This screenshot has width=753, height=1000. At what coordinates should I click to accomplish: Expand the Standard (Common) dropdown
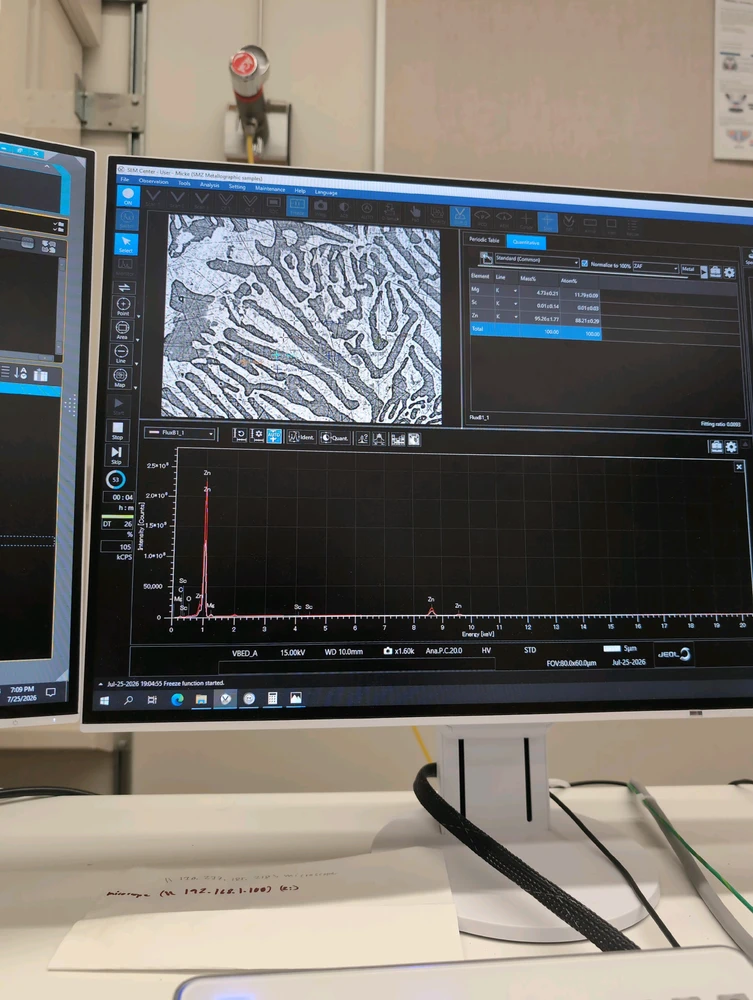[536, 260]
